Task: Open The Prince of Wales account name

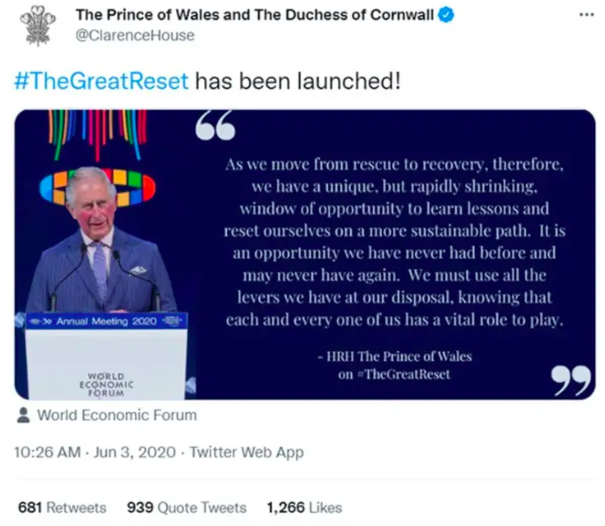Action: click(x=255, y=15)
